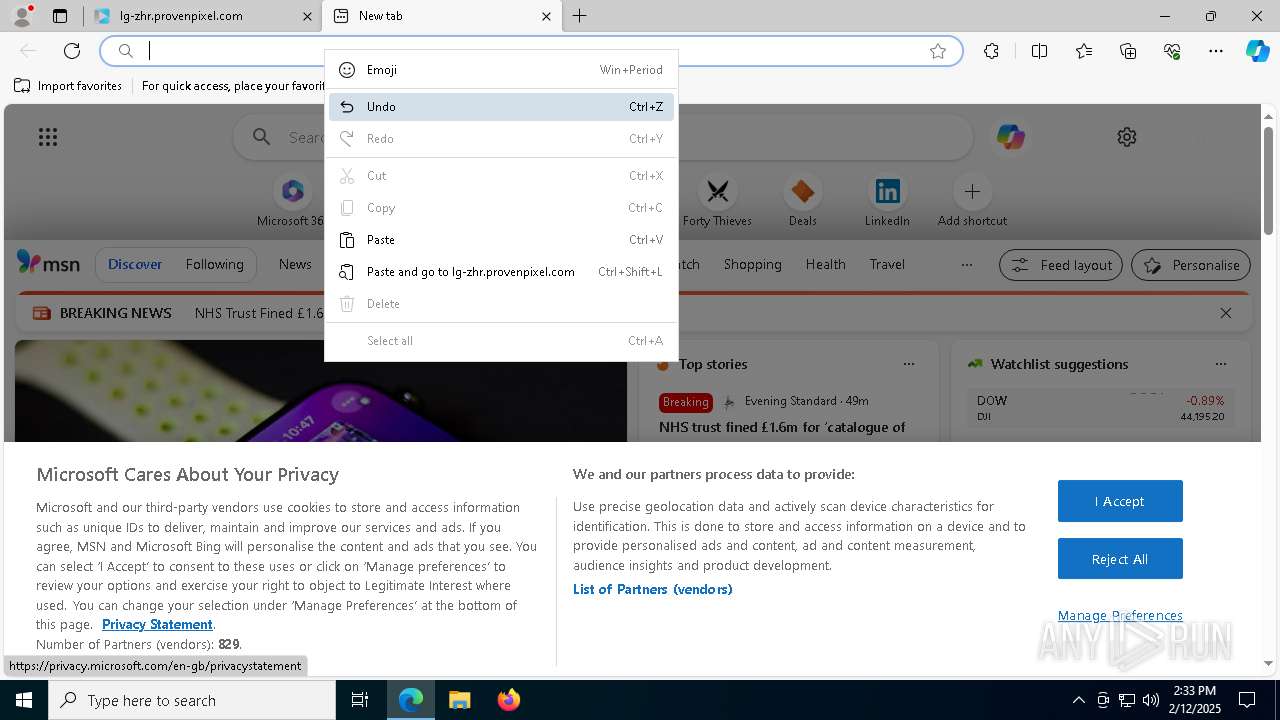
Task: Add this page to favorites star icon
Action: [938, 51]
